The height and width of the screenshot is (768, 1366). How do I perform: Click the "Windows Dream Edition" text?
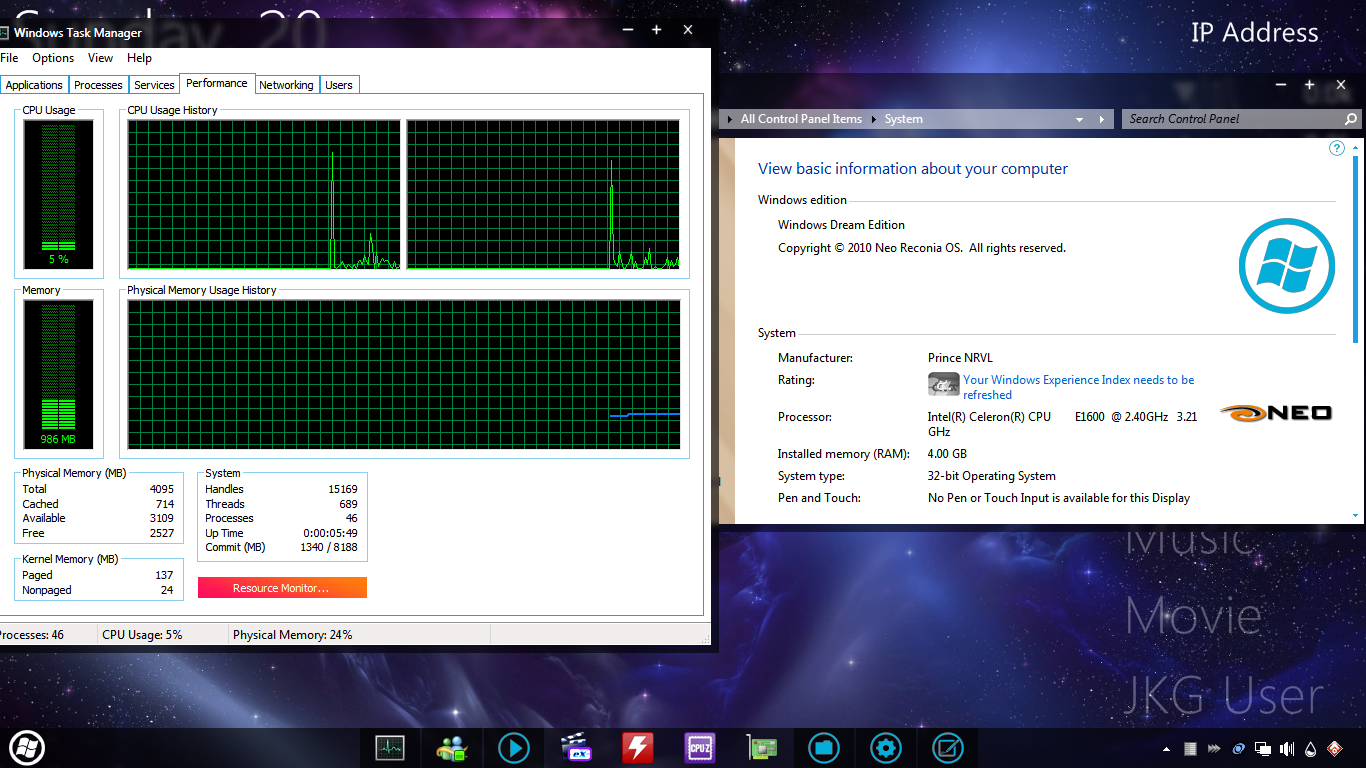tap(841, 225)
